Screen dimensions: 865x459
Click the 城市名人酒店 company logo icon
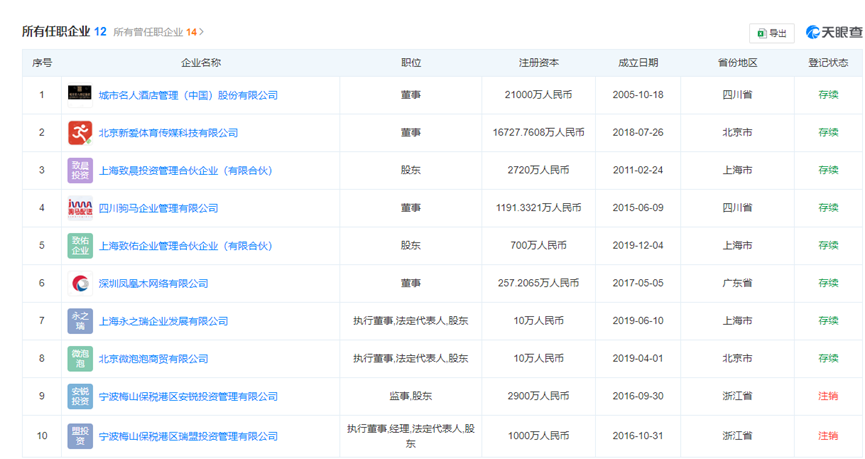tap(80, 94)
